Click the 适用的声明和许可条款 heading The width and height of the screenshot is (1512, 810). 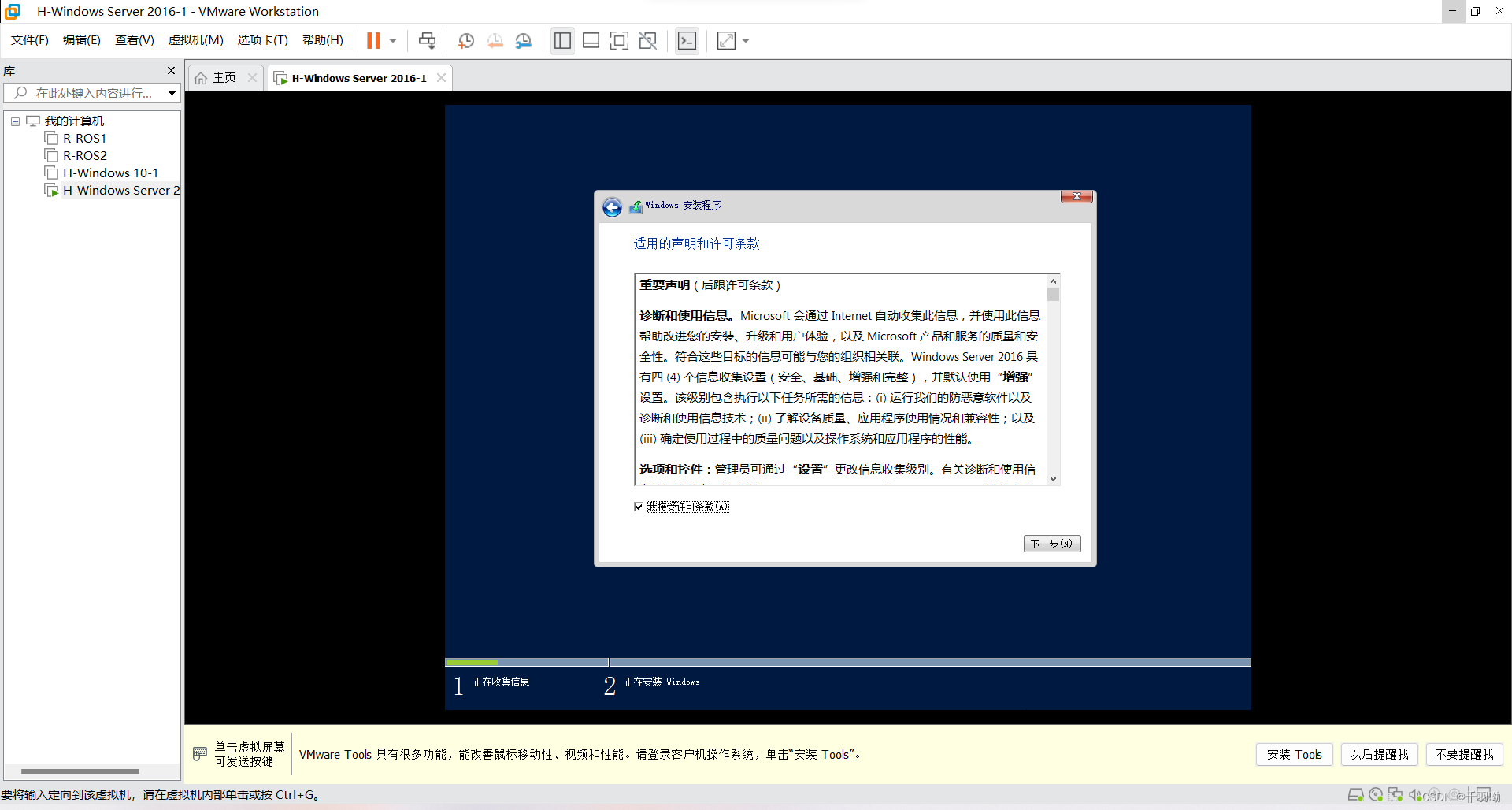pos(696,243)
